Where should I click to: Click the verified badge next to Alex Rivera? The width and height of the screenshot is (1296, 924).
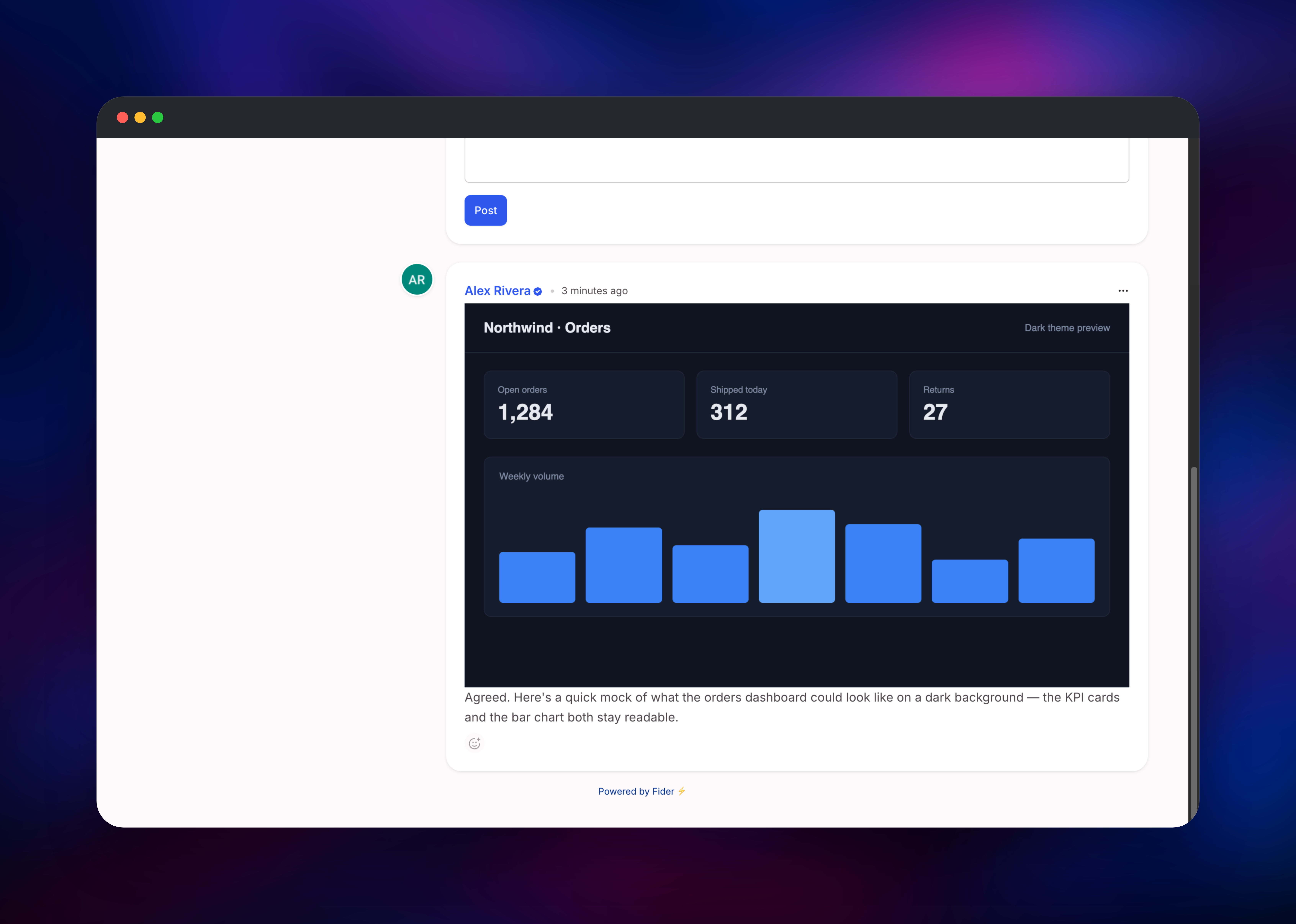point(538,291)
